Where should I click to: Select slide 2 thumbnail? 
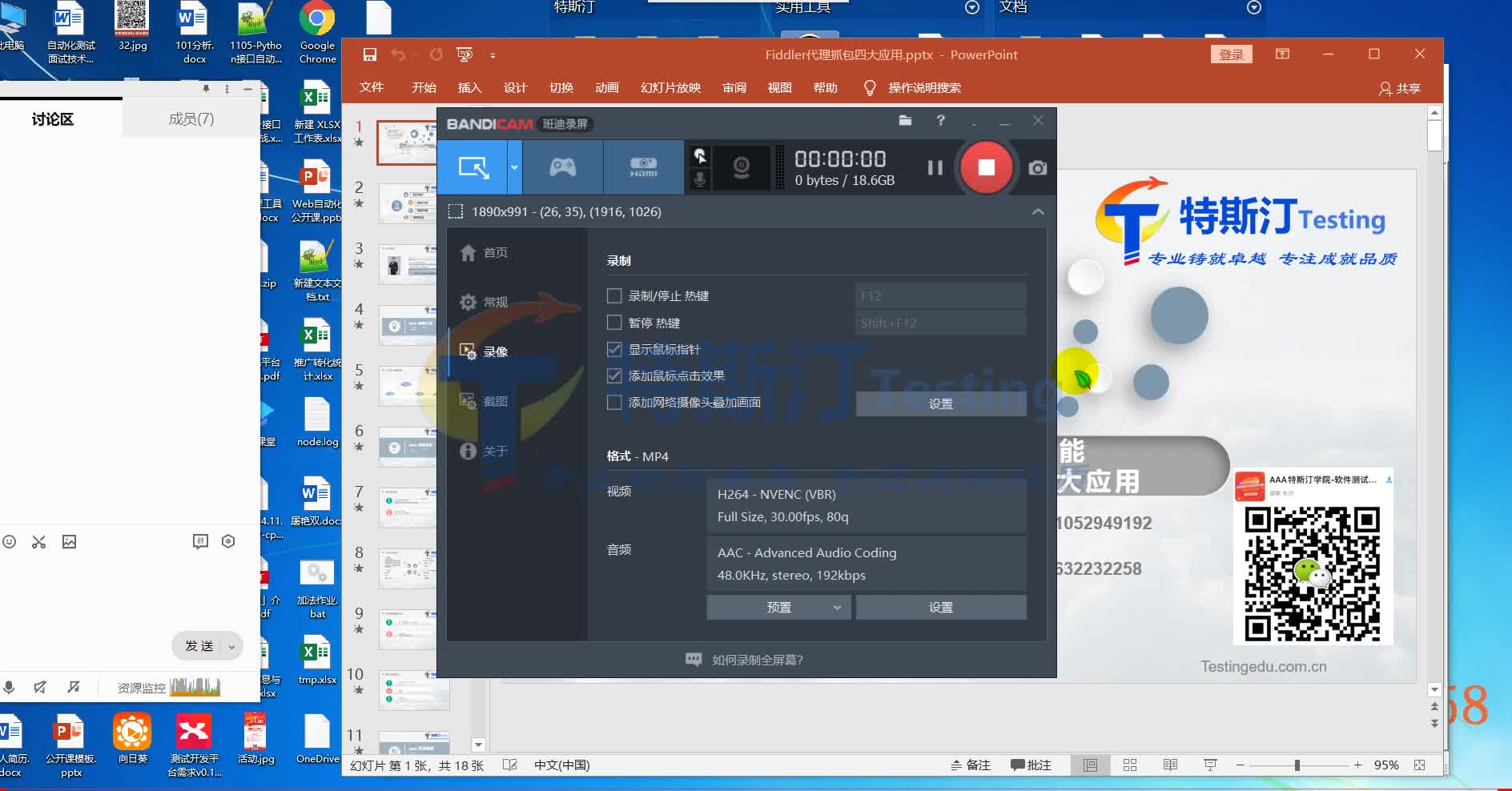(x=407, y=203)
